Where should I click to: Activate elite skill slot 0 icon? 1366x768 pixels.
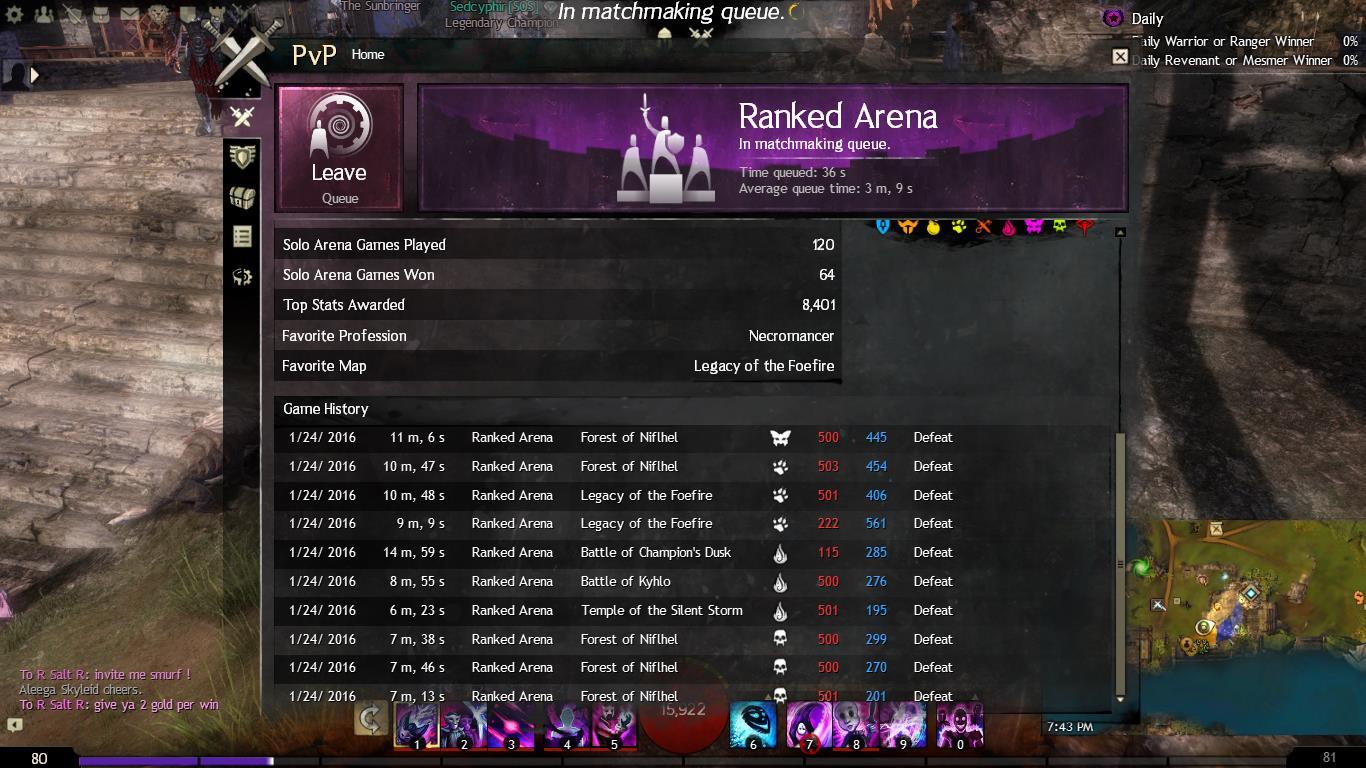pos(960,725)
